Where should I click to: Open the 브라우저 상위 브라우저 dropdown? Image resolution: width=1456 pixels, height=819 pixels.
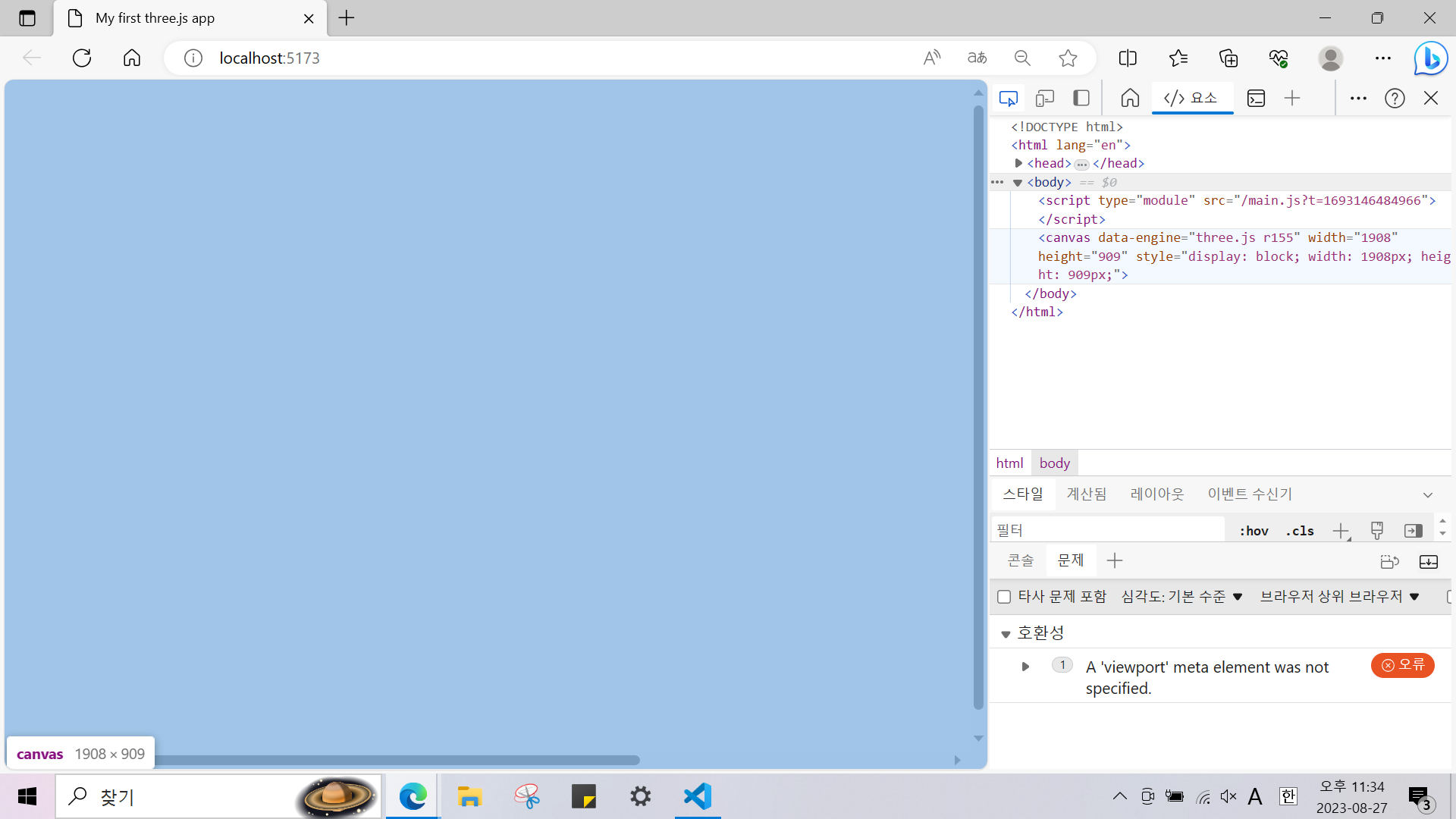point(1339,597)
